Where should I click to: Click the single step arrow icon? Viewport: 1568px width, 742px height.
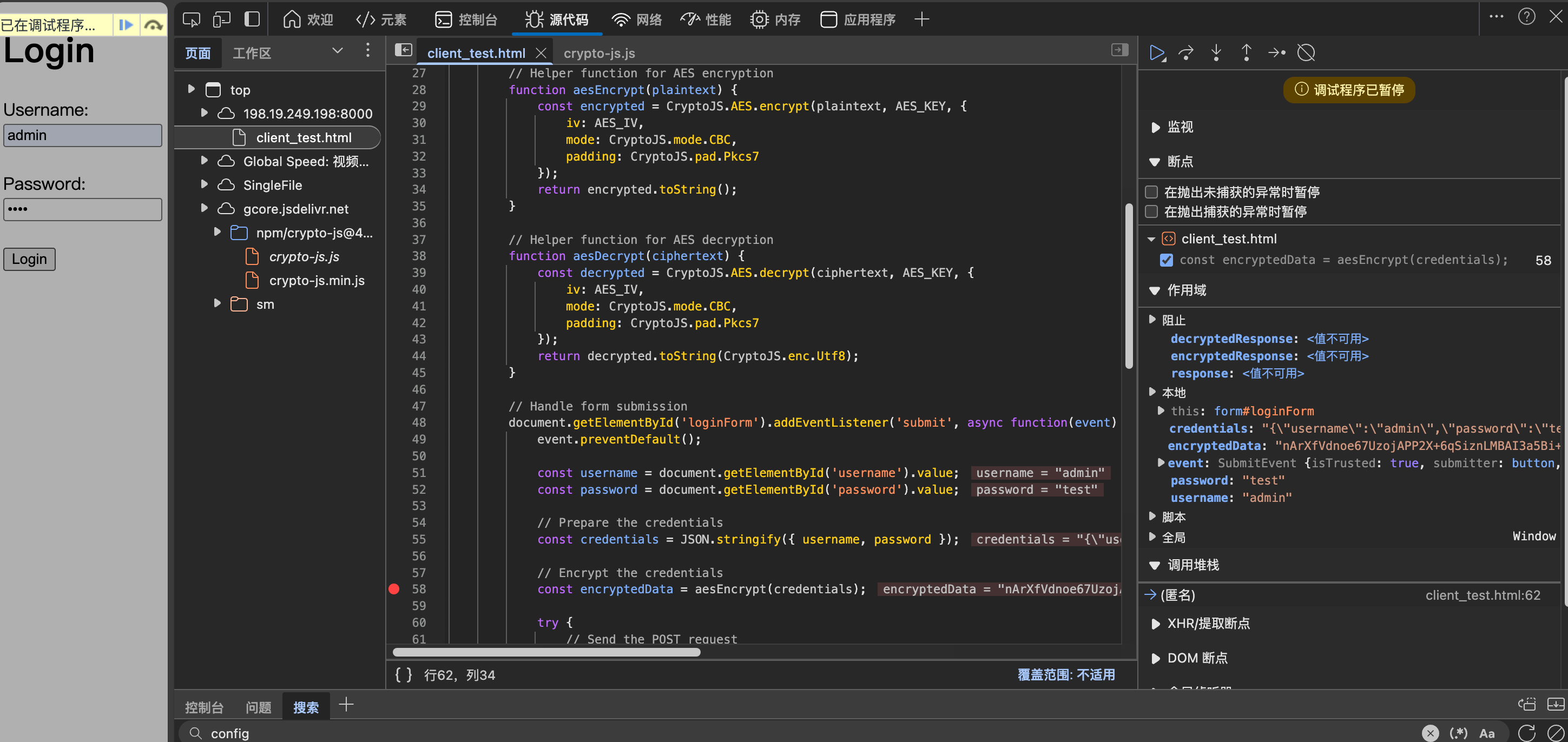pos(1276,53)
